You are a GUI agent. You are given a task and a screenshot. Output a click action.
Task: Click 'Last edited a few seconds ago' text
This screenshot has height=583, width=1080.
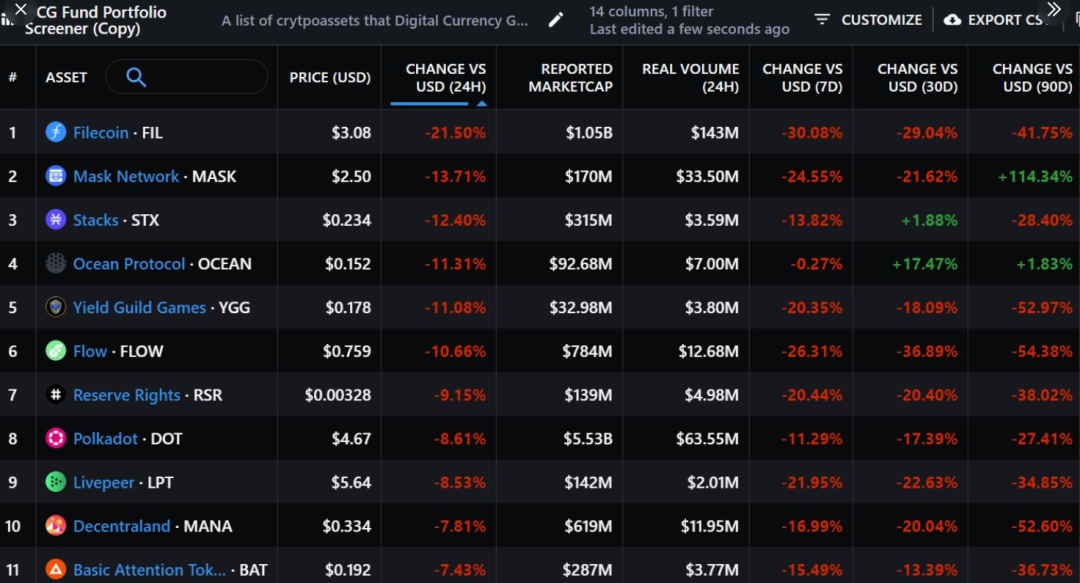click(689, 29)
